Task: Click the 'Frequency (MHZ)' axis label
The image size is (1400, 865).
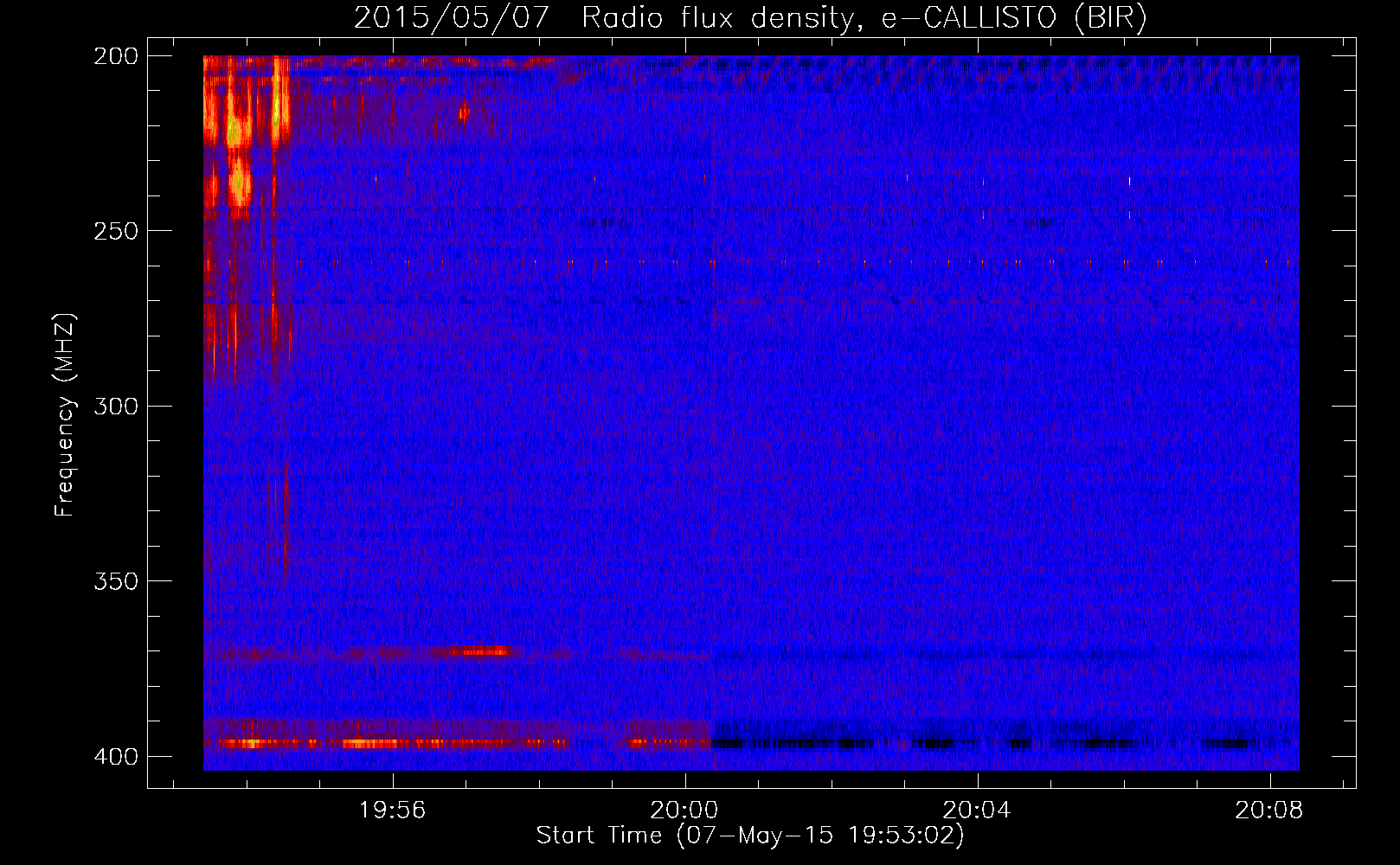Action: click(66, 414)
